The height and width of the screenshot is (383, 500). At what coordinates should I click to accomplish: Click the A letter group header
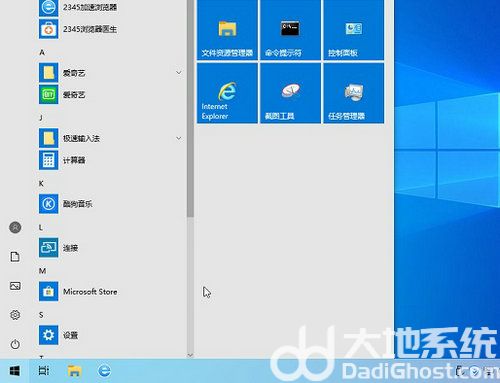point(42,52)
